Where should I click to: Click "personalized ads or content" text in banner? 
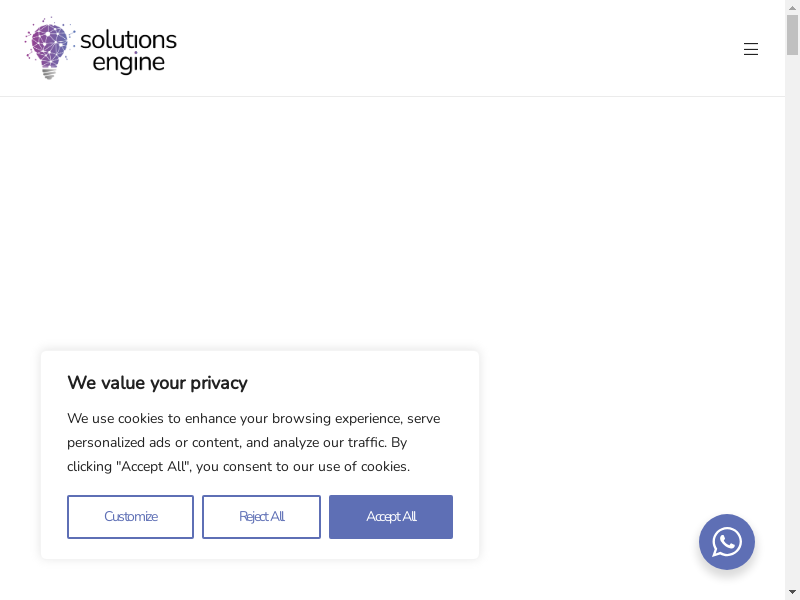point(154,442)
